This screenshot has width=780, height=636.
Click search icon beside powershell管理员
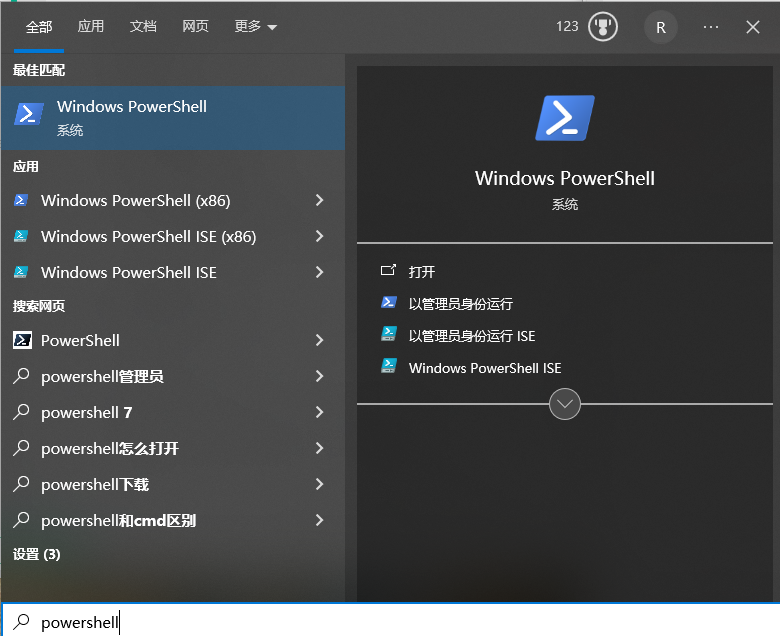pos(21,376)
